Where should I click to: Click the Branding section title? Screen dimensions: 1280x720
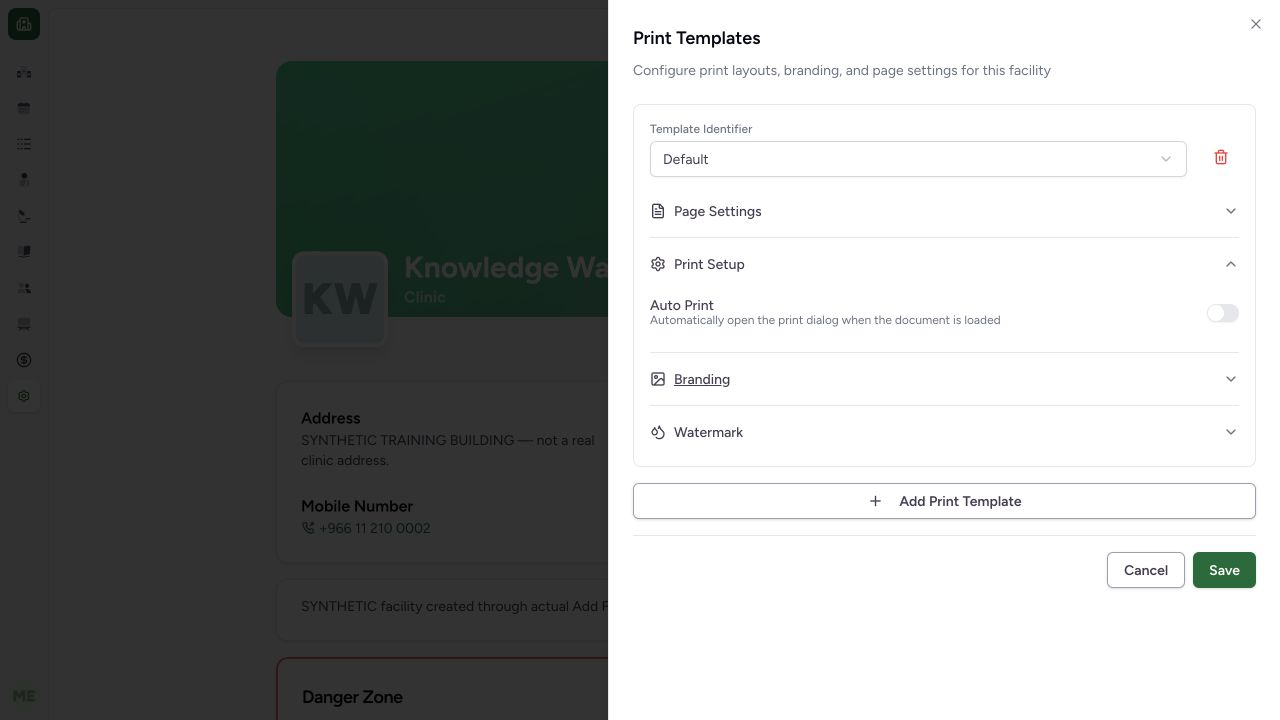[702, 379]
